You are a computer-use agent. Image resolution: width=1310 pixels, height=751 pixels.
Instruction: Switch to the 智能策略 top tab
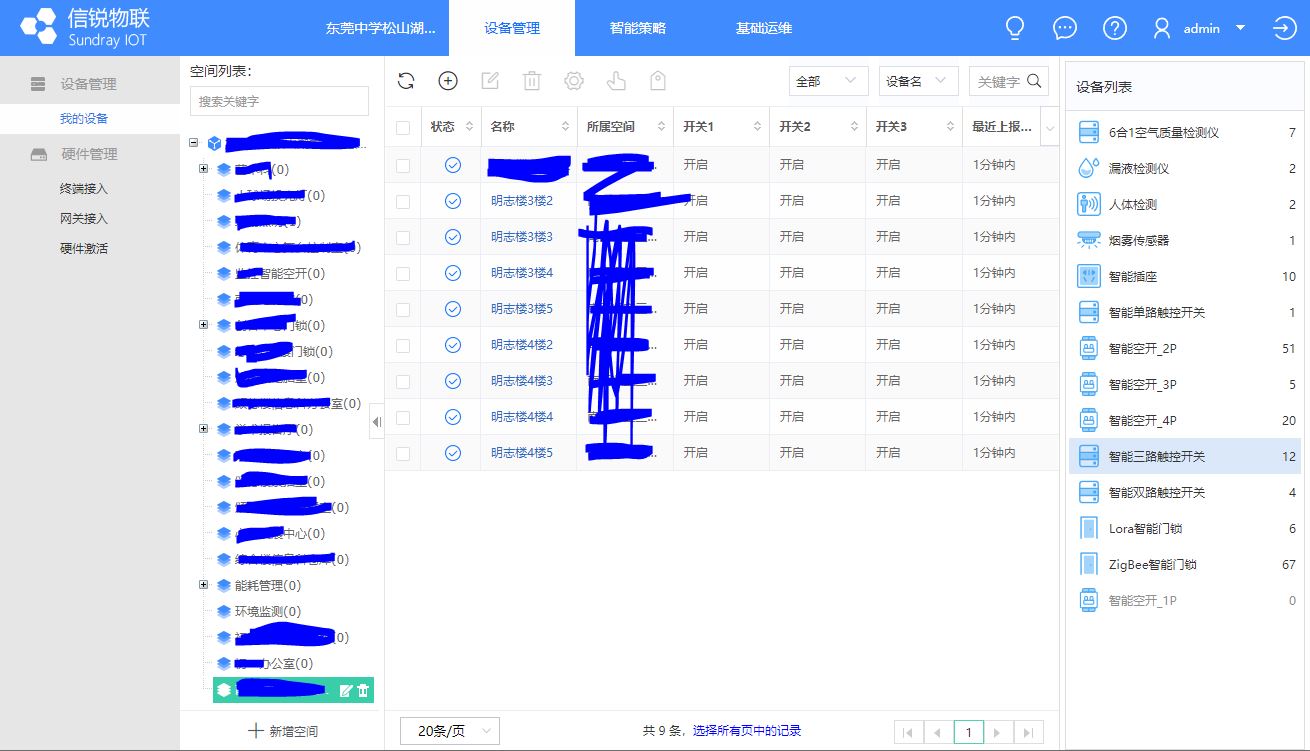click(638, 28)
